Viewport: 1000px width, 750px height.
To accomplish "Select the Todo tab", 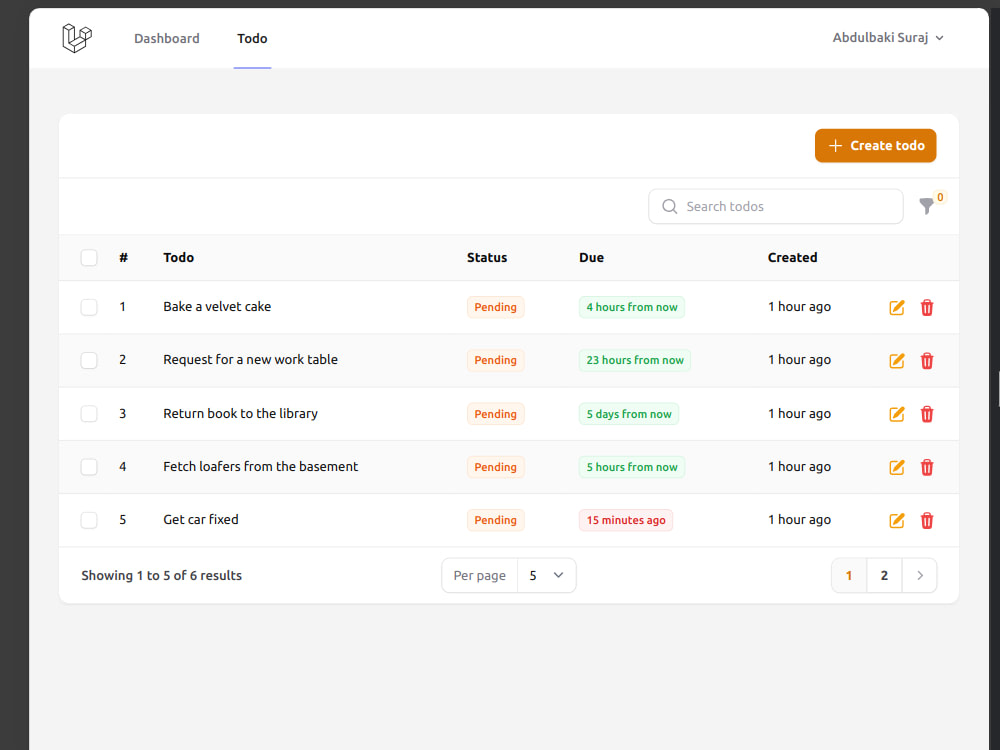I will pyautogui.click(x=252, y=38).
